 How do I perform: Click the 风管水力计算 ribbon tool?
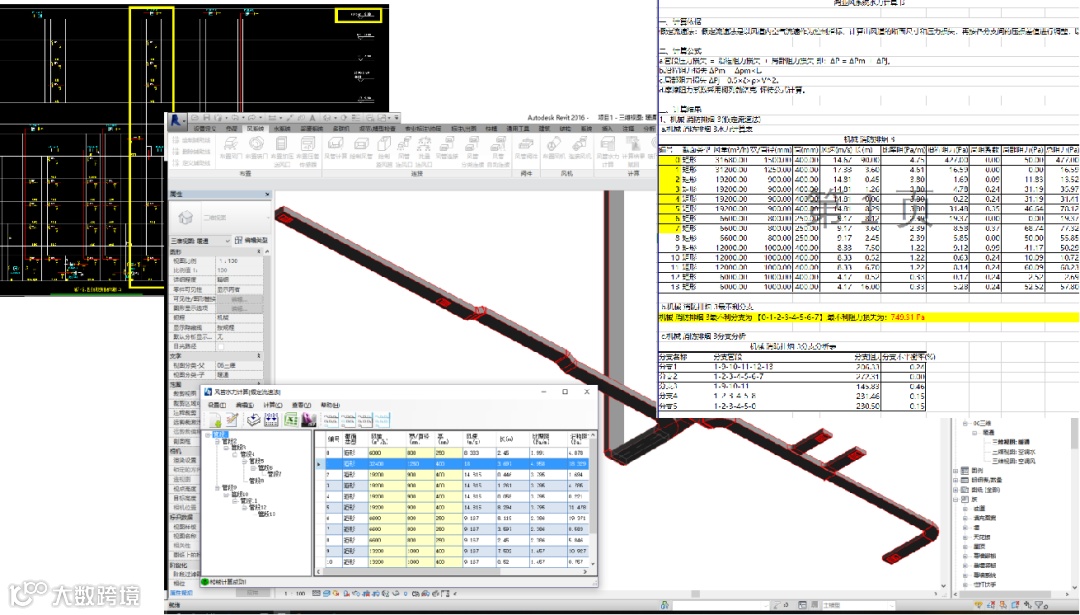coord(608,150)
